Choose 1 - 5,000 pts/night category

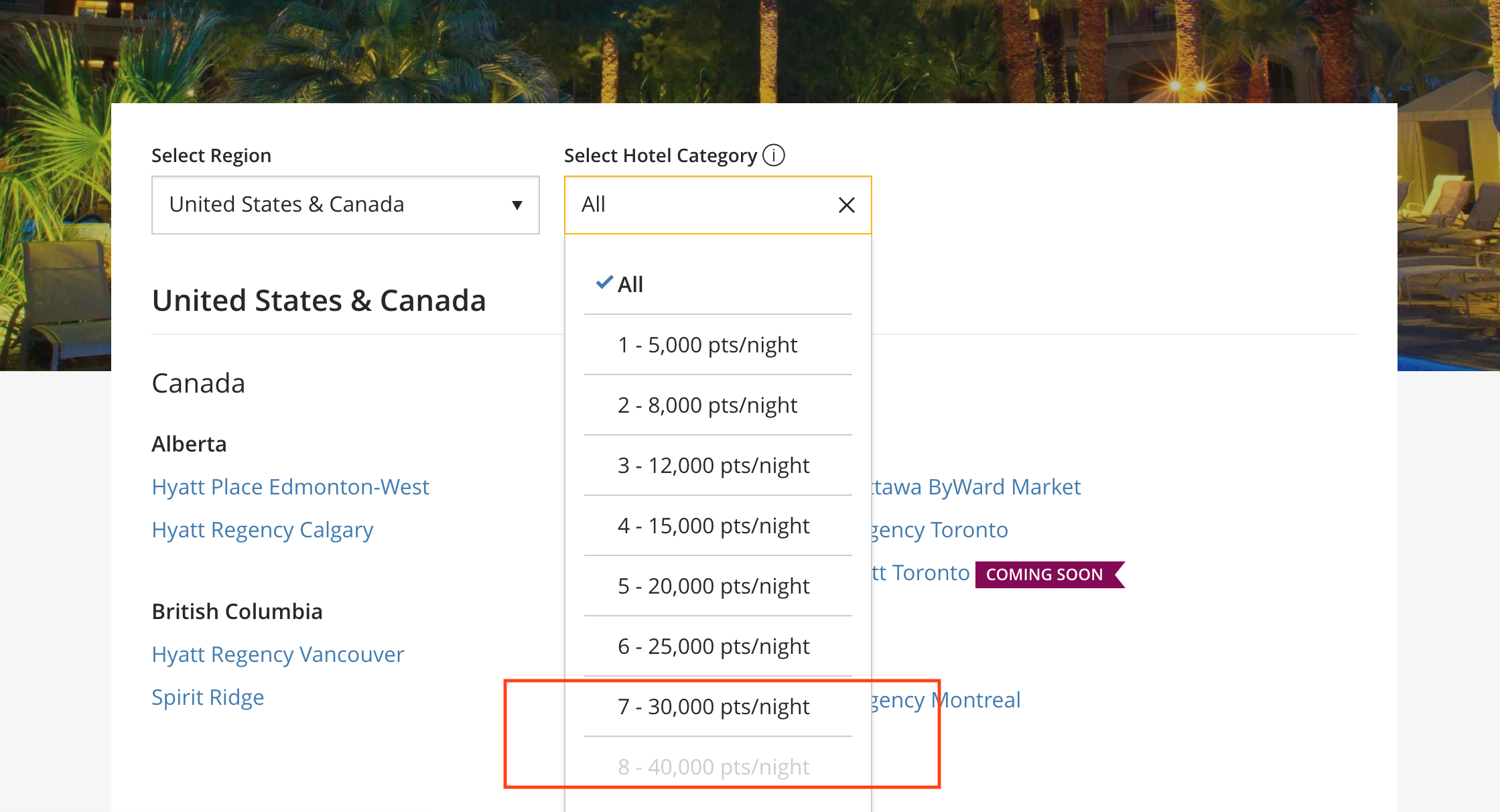point(707,345)
